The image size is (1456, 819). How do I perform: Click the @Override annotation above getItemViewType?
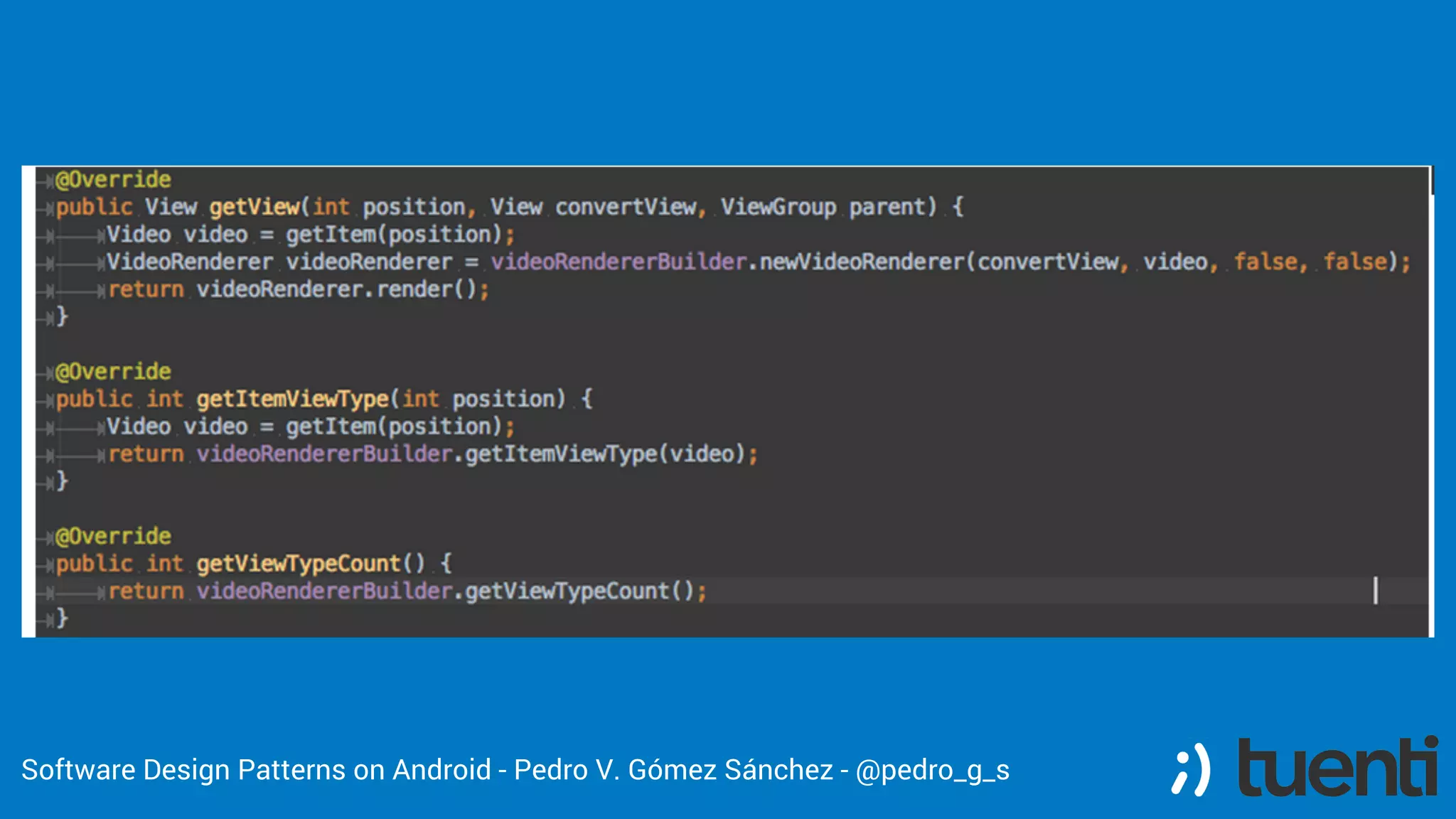(x=113, y=371)
